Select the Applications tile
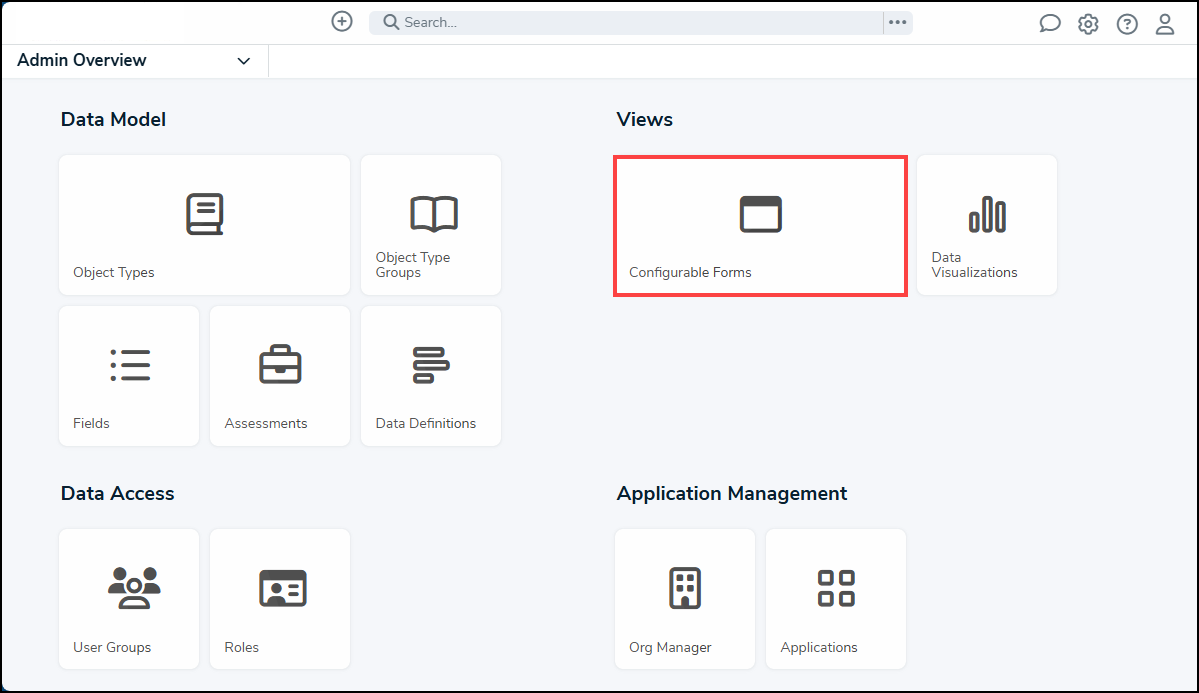 (x=835, y=598)
